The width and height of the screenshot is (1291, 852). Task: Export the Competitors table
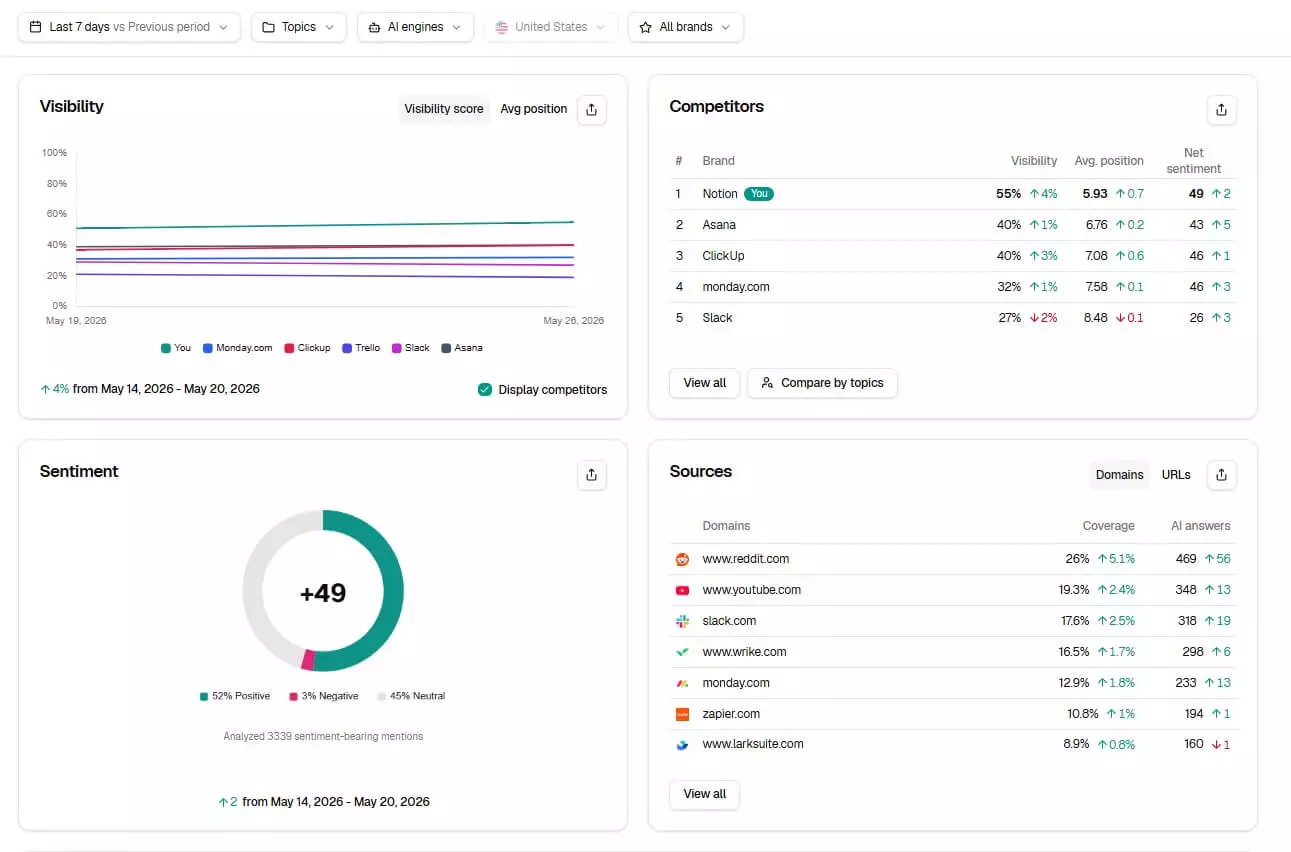tap(1221, 110)
